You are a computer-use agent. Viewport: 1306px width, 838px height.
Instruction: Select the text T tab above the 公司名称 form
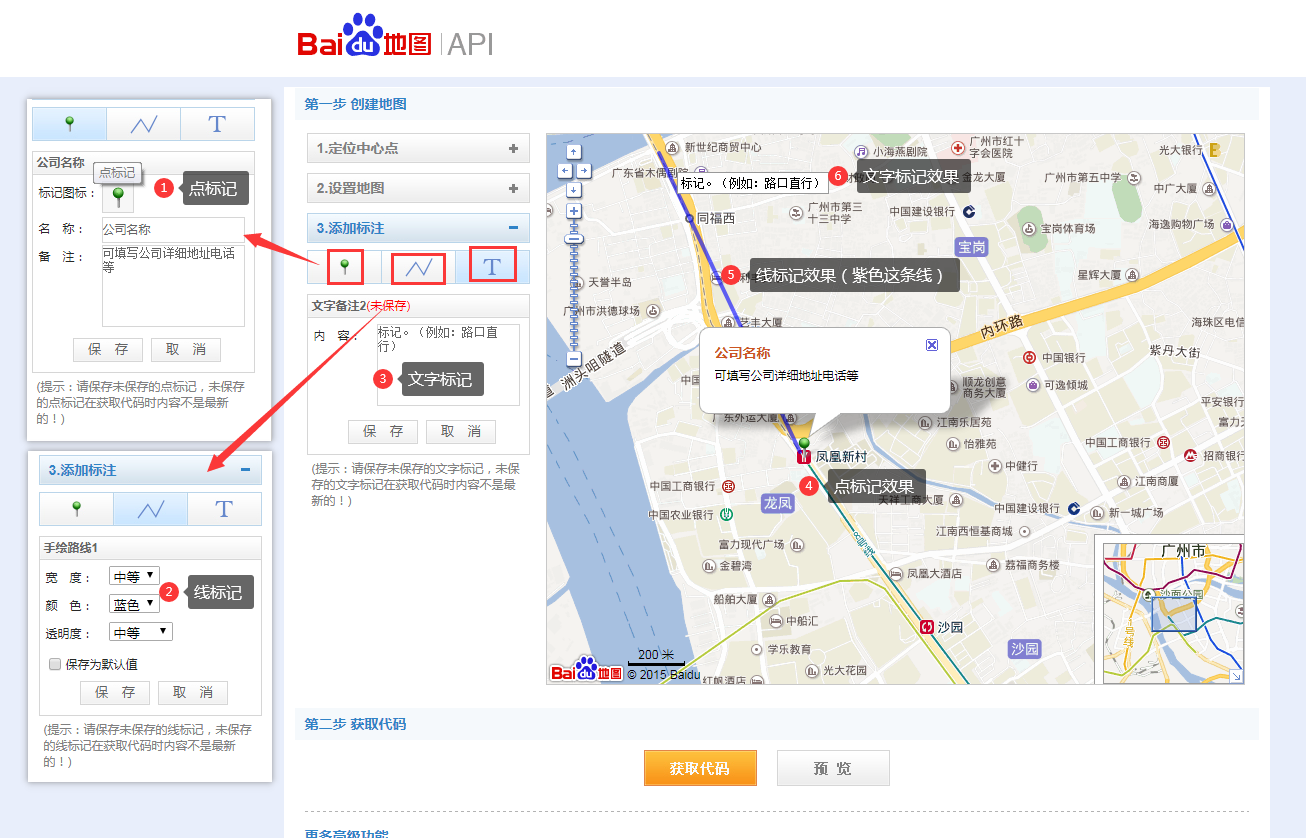pos(217,124)
